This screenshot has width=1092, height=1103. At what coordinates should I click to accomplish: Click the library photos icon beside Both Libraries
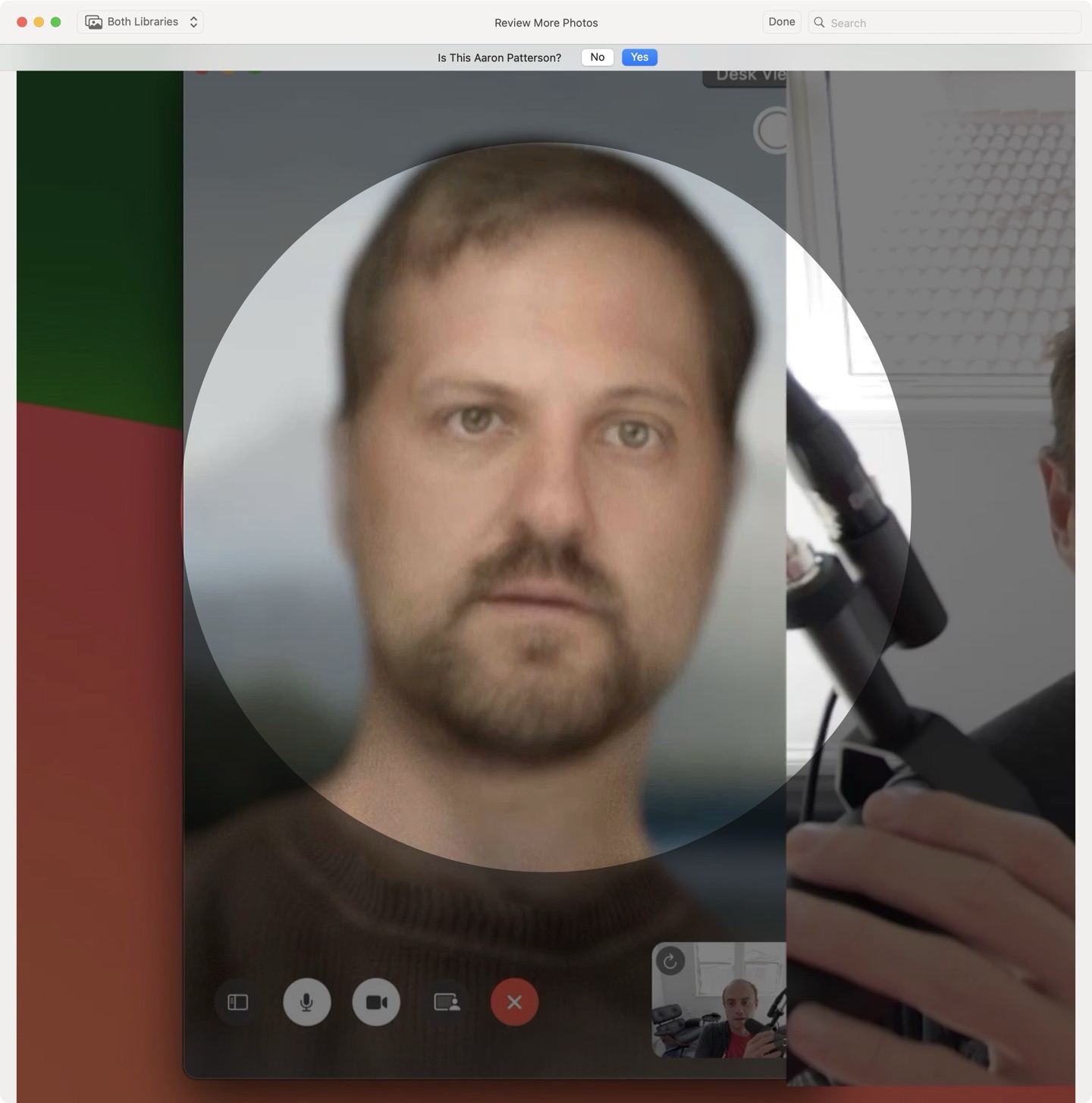click(x=94, y=22)
